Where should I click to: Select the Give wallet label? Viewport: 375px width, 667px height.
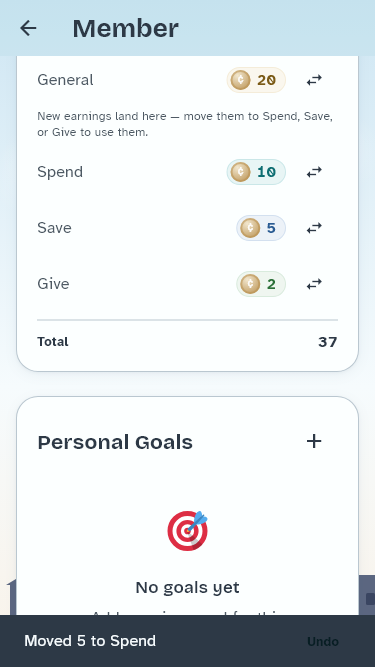[x=53, y=284]
